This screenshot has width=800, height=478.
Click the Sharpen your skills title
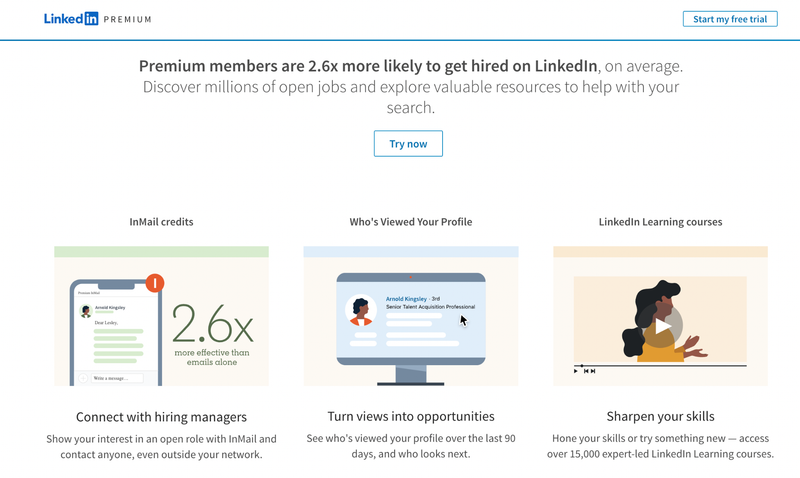coord(660,416)
